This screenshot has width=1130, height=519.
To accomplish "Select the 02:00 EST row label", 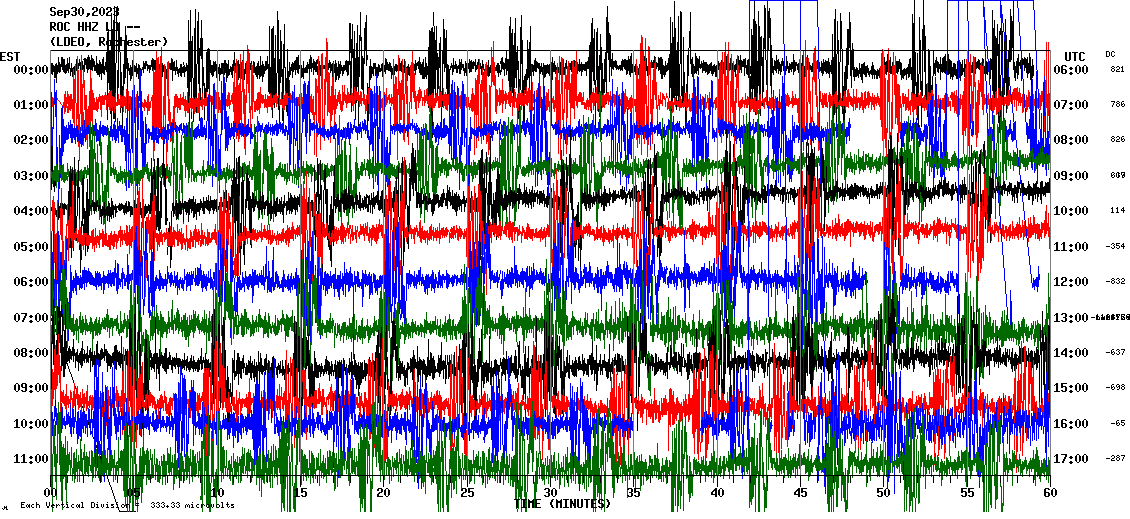I will (31, 141).
